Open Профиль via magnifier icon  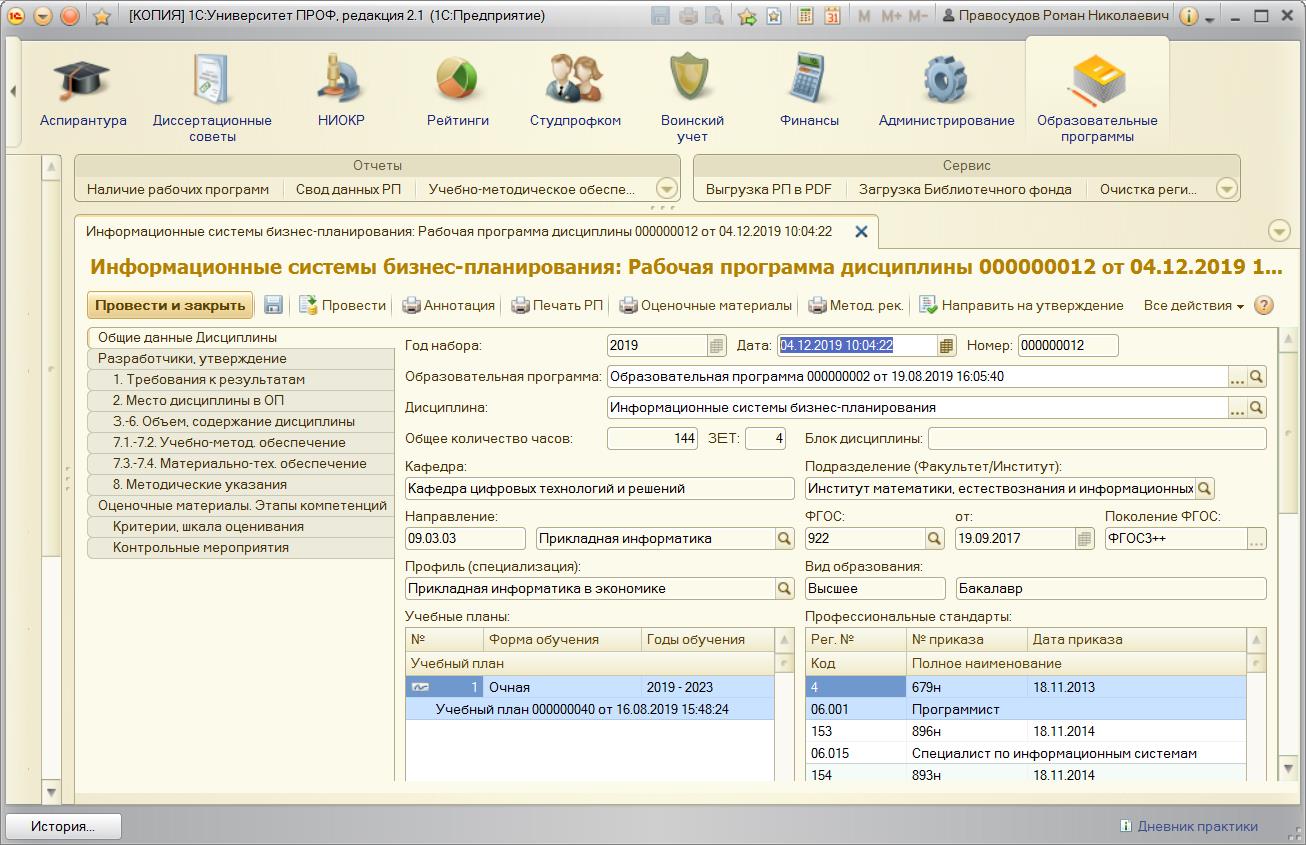(x=785, y=589)
